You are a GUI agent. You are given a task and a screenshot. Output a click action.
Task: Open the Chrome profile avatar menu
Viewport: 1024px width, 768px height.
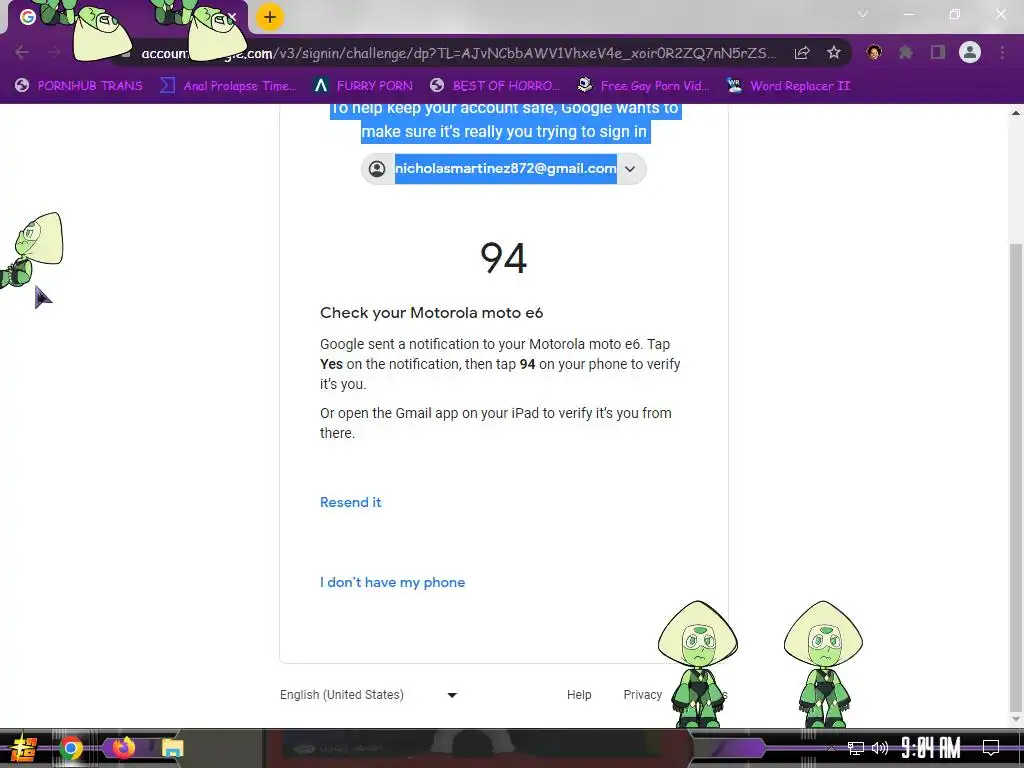click(970, 52)
